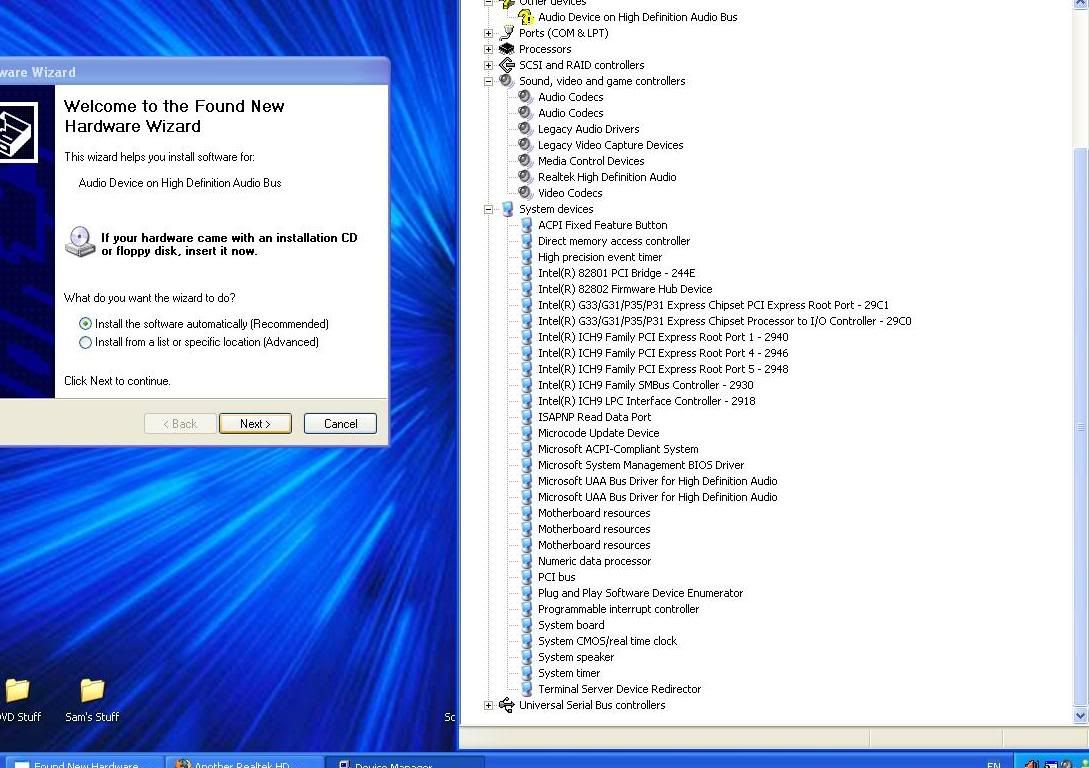Viewport: 1089px width, 768px height.
Task: Click Next in the hardware wizard
Action: coord(255,424)
